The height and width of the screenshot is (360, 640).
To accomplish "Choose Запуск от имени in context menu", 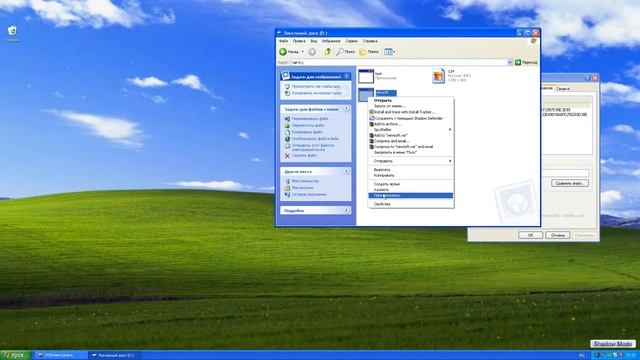I will click(x=411, y=106).
